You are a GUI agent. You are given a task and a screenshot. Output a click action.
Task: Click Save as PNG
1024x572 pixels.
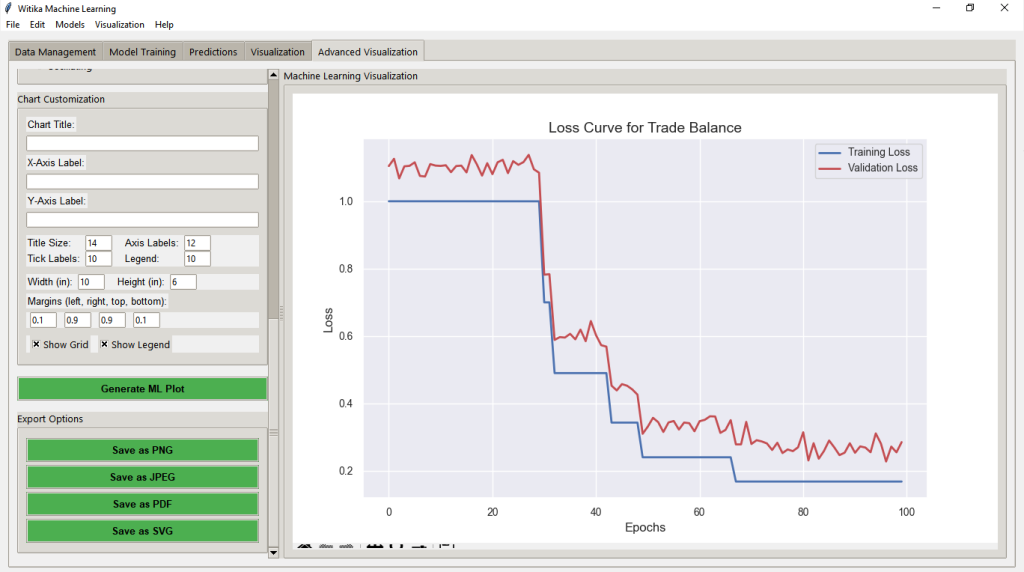(142, 450)
